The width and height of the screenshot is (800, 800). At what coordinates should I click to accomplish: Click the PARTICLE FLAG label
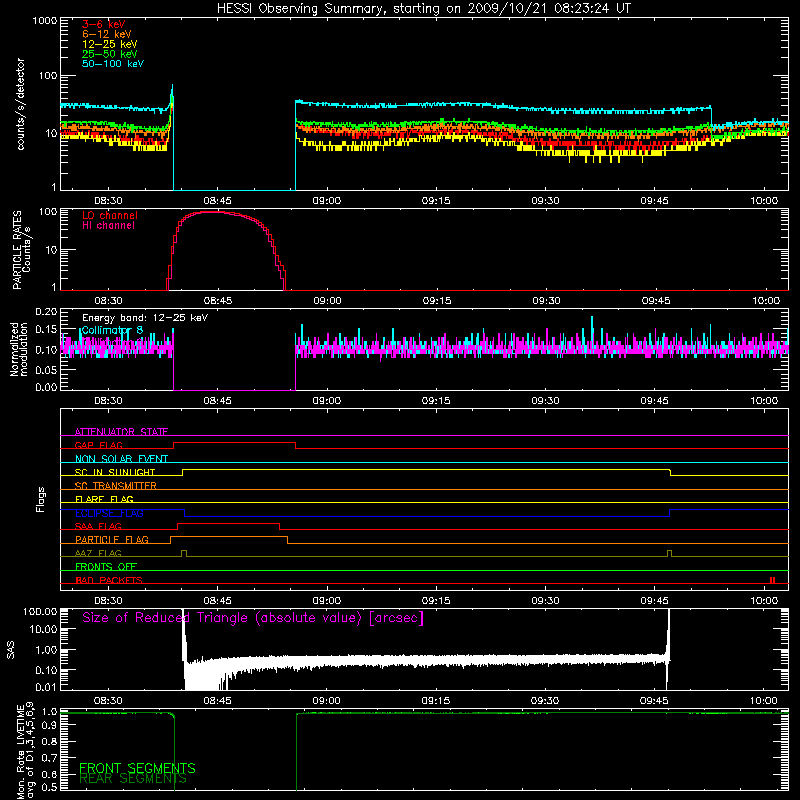click(x=112, y=540)
